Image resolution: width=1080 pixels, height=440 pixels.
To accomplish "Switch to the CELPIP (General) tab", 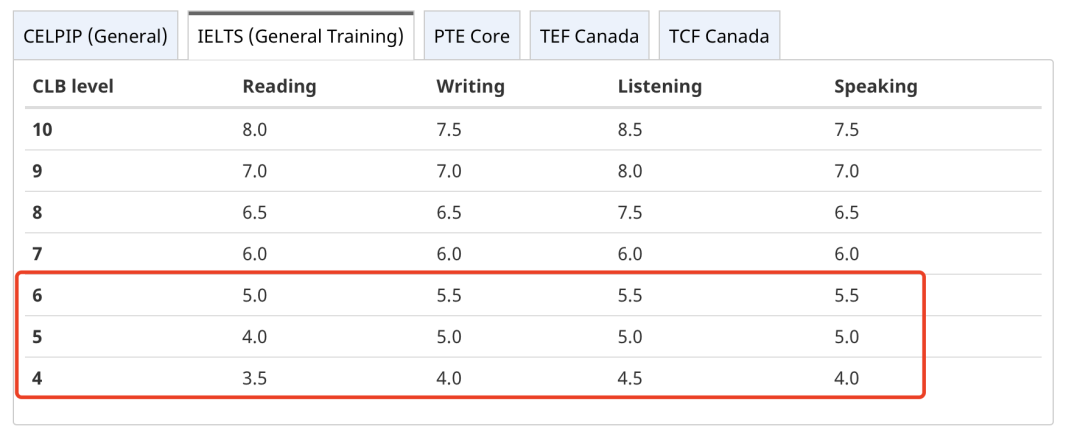I will coord(95,36).
